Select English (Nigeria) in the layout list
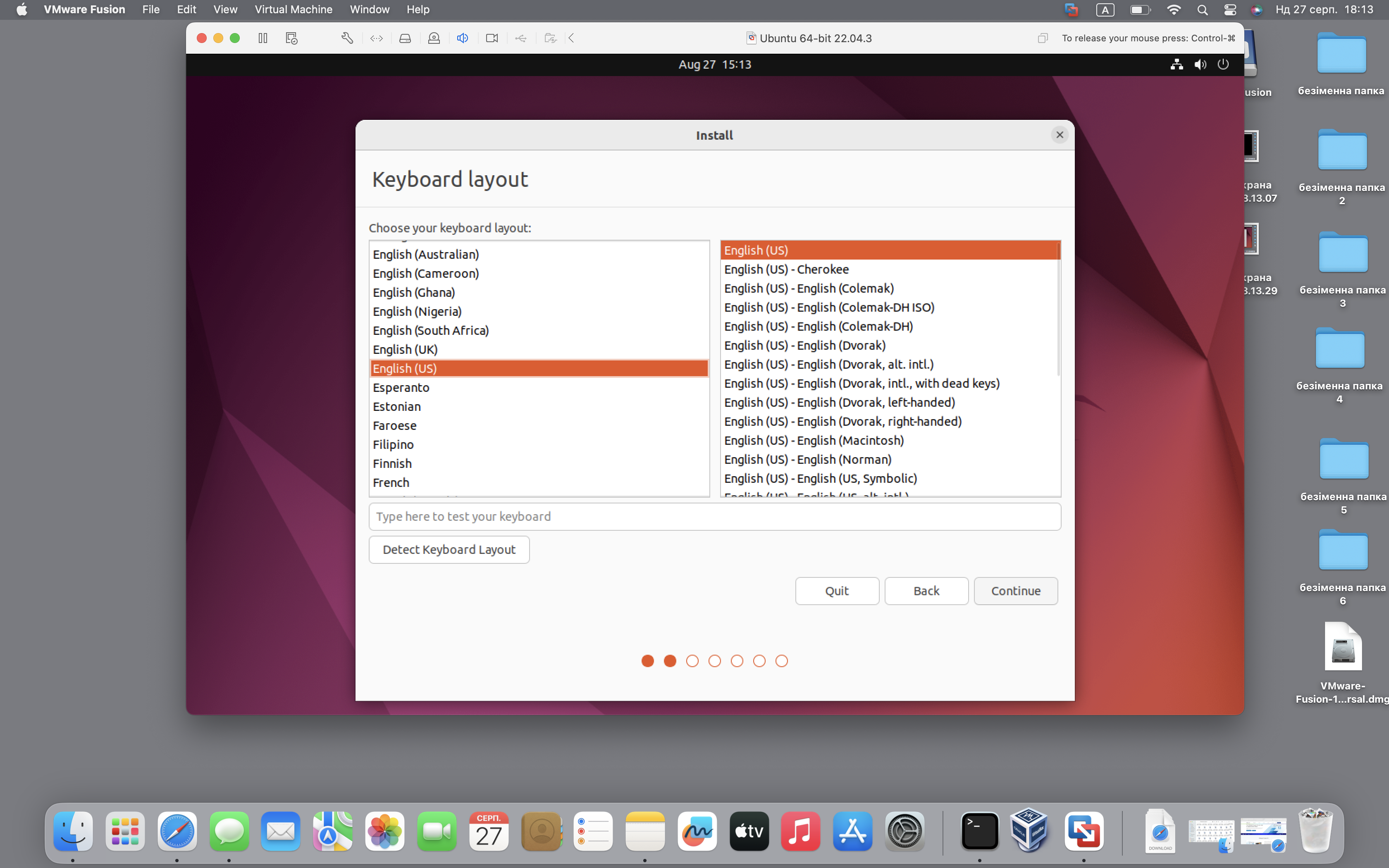This screenshot has width=1389, height=868. [x=539, y=311]
